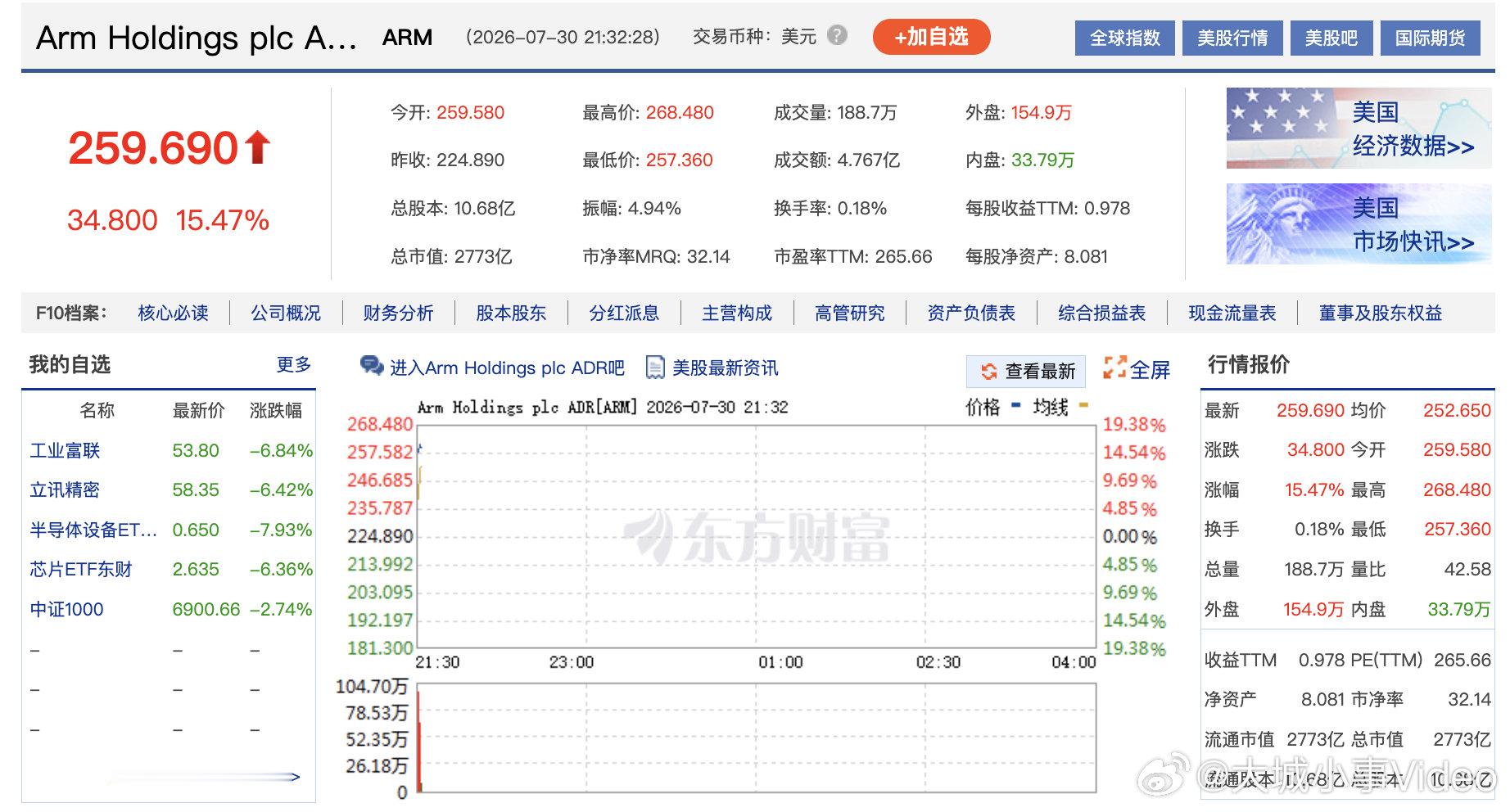This screenshot has height=812, width=1510.
Task: Click the ARM ticker symbol
Action: pos(407,38)
